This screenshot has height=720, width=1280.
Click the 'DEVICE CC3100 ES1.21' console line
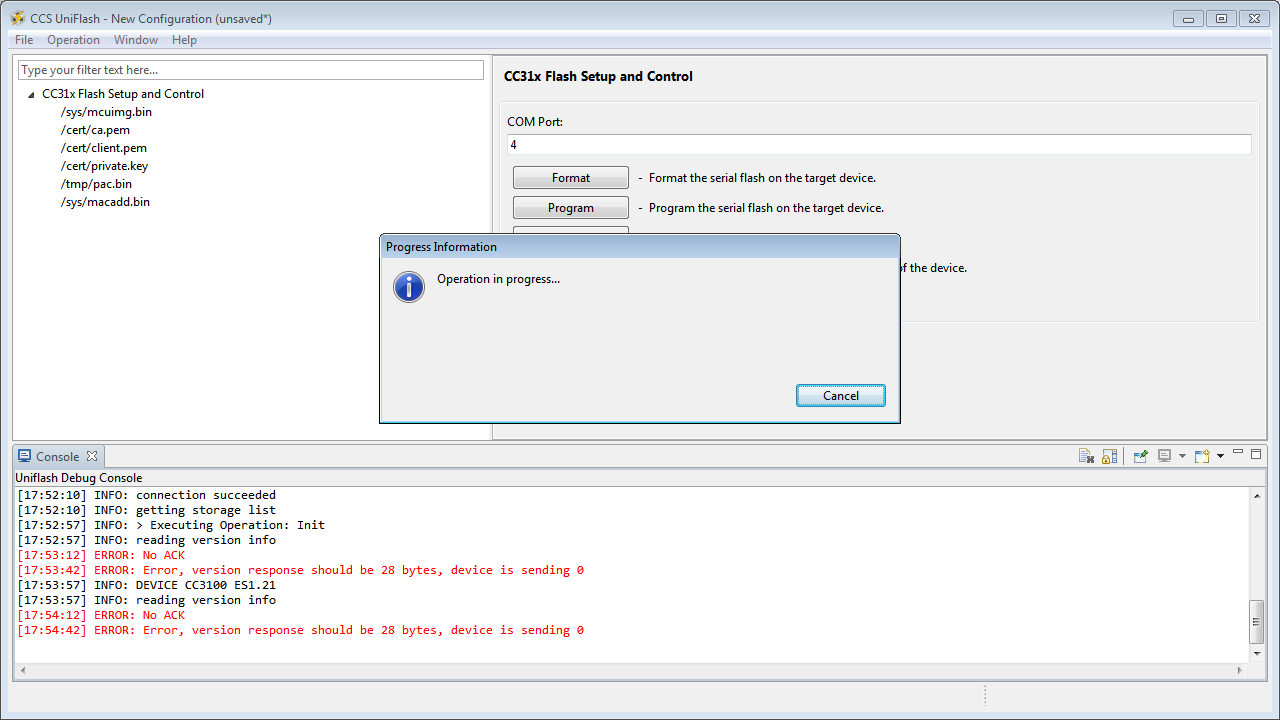pos(147,585)
